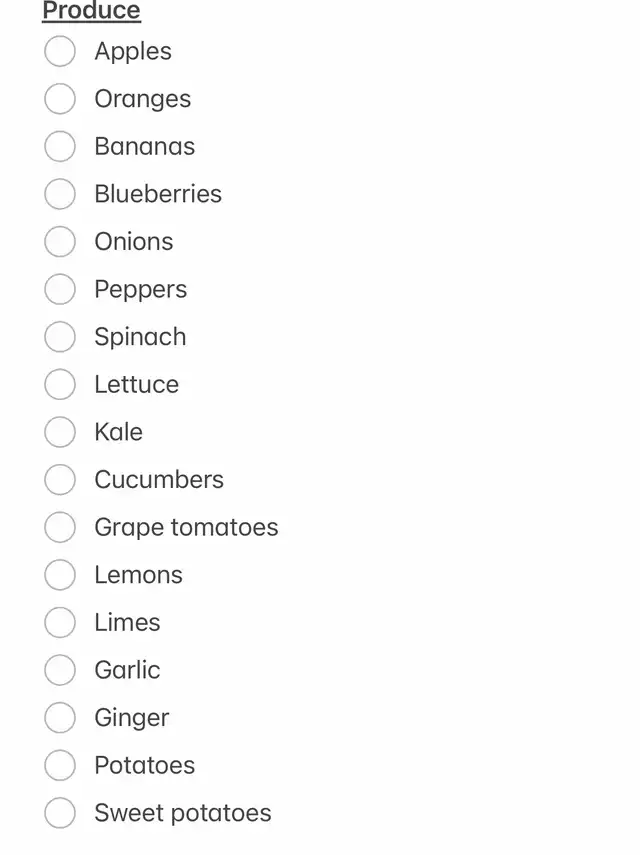Toggle the Kale circle
This screenshot has width=640, height=855.
(60, 432)
